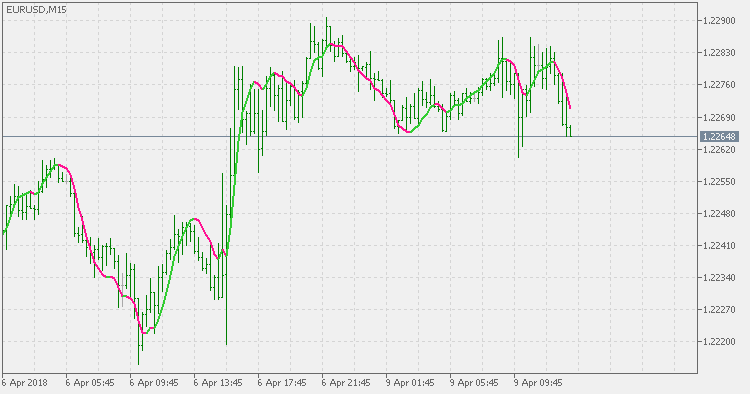750x394 pixels.
Task: Click the 6 Apr 21:45 time label
Action: [346, 383]
